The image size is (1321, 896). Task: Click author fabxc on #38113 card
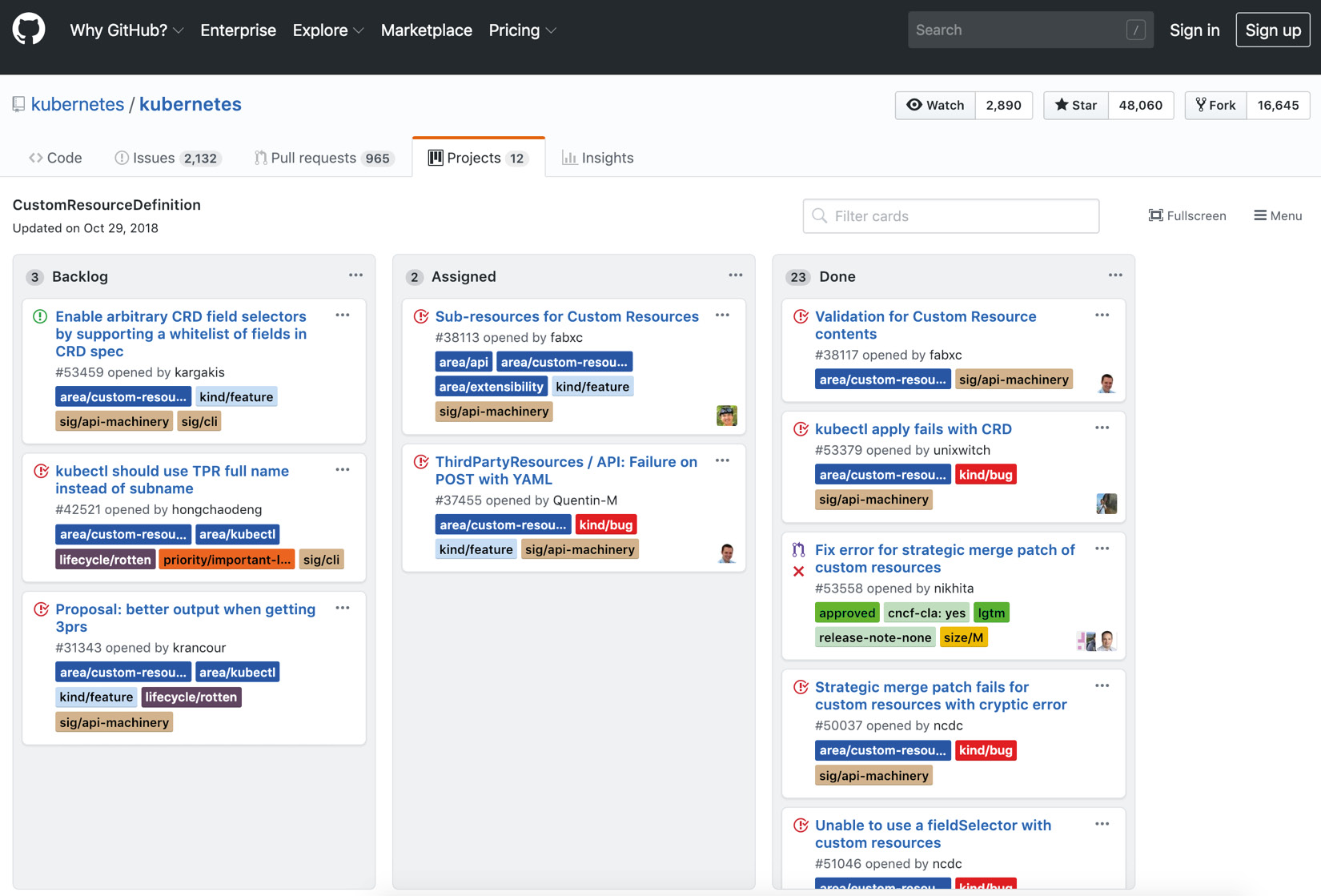(567, 338)
